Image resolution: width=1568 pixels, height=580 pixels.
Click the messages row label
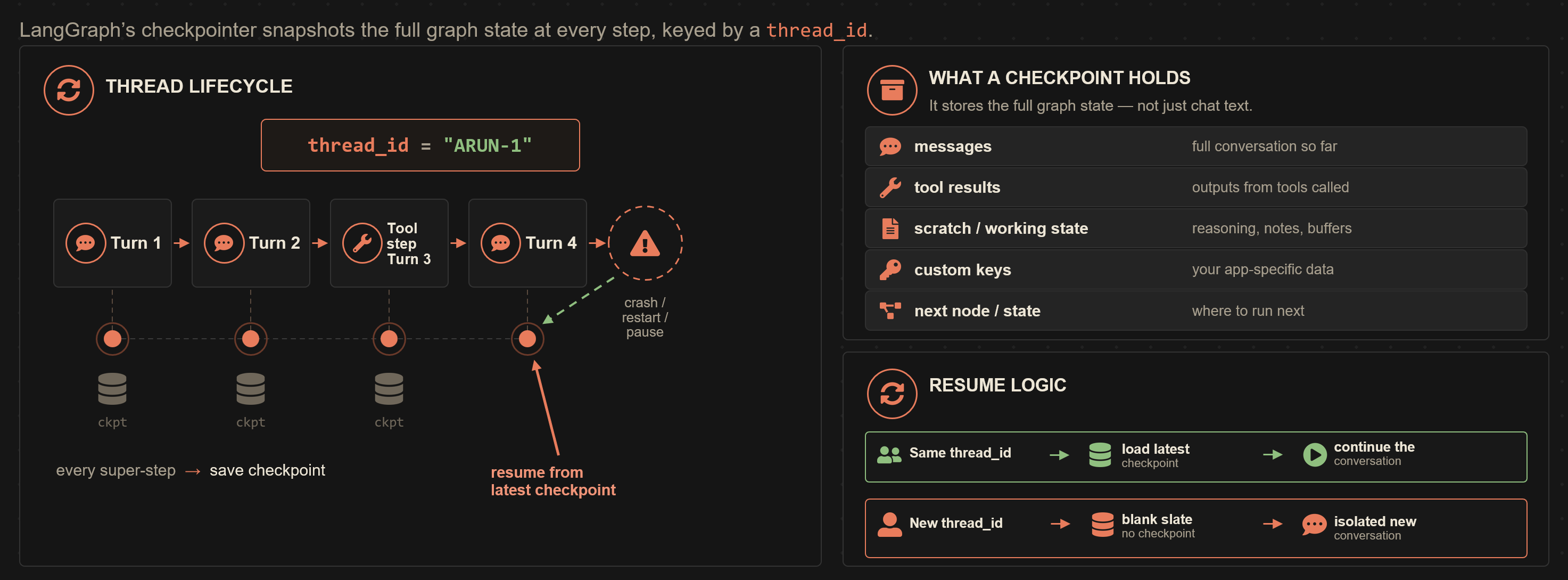click(x=953, y=147)
